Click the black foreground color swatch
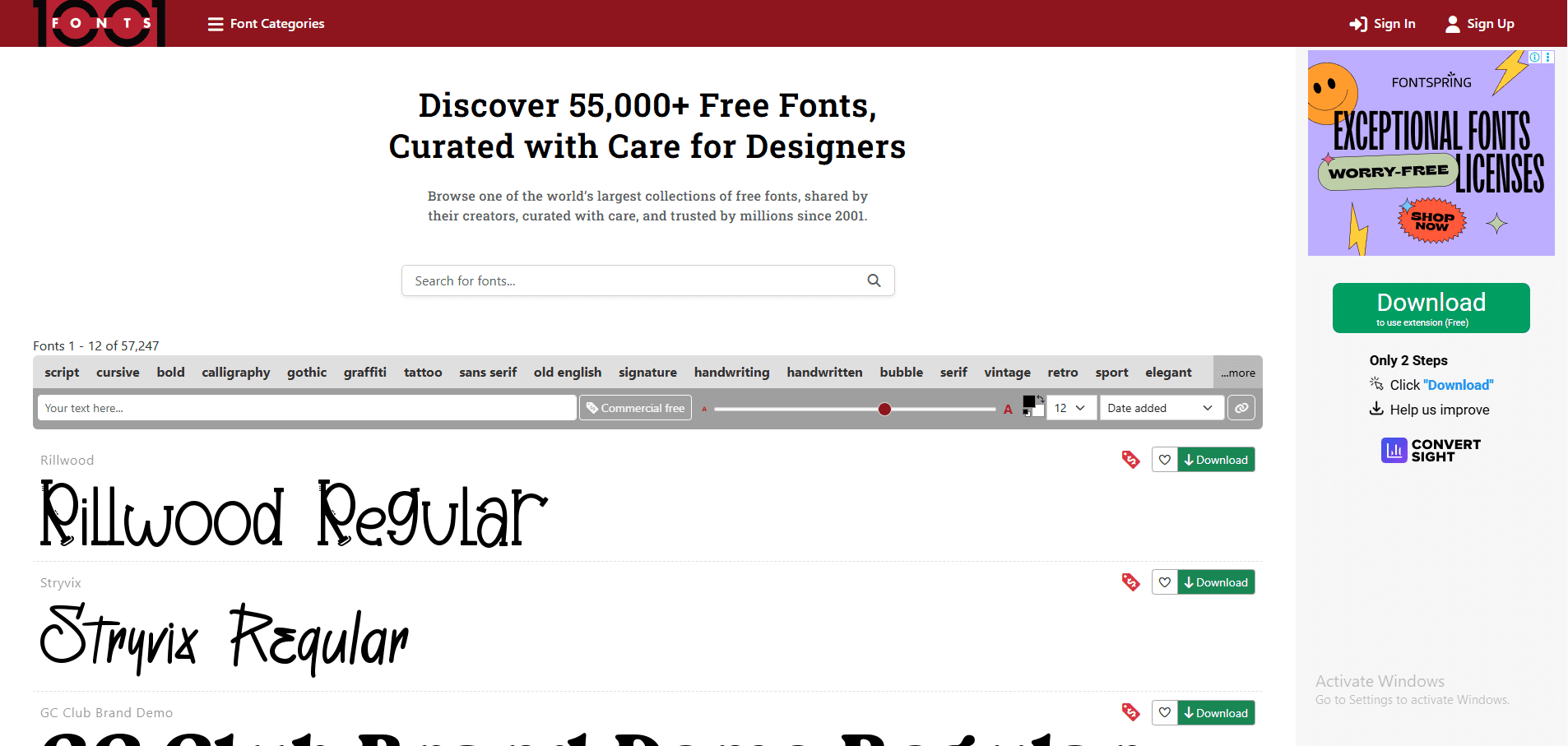This screenshot has height=746, width=1568. click(x=1028, y=401)
